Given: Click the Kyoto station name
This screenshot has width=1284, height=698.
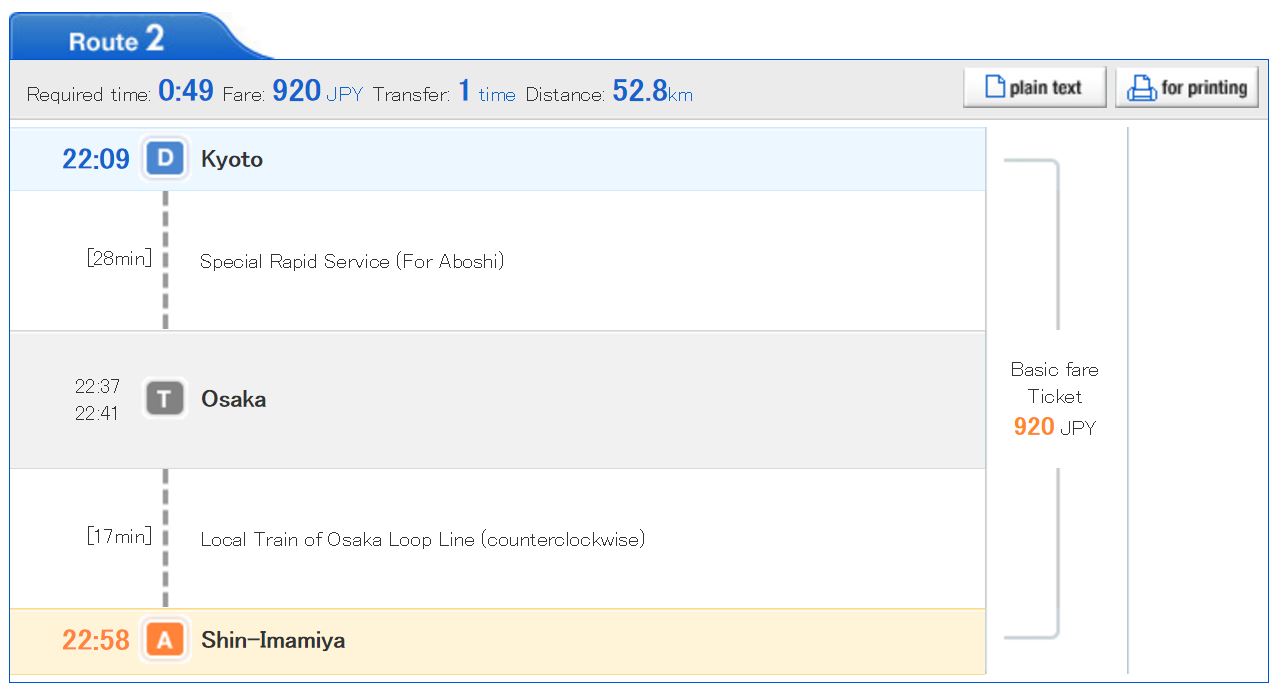Looking at the screenshot, I should pos(232,159).
